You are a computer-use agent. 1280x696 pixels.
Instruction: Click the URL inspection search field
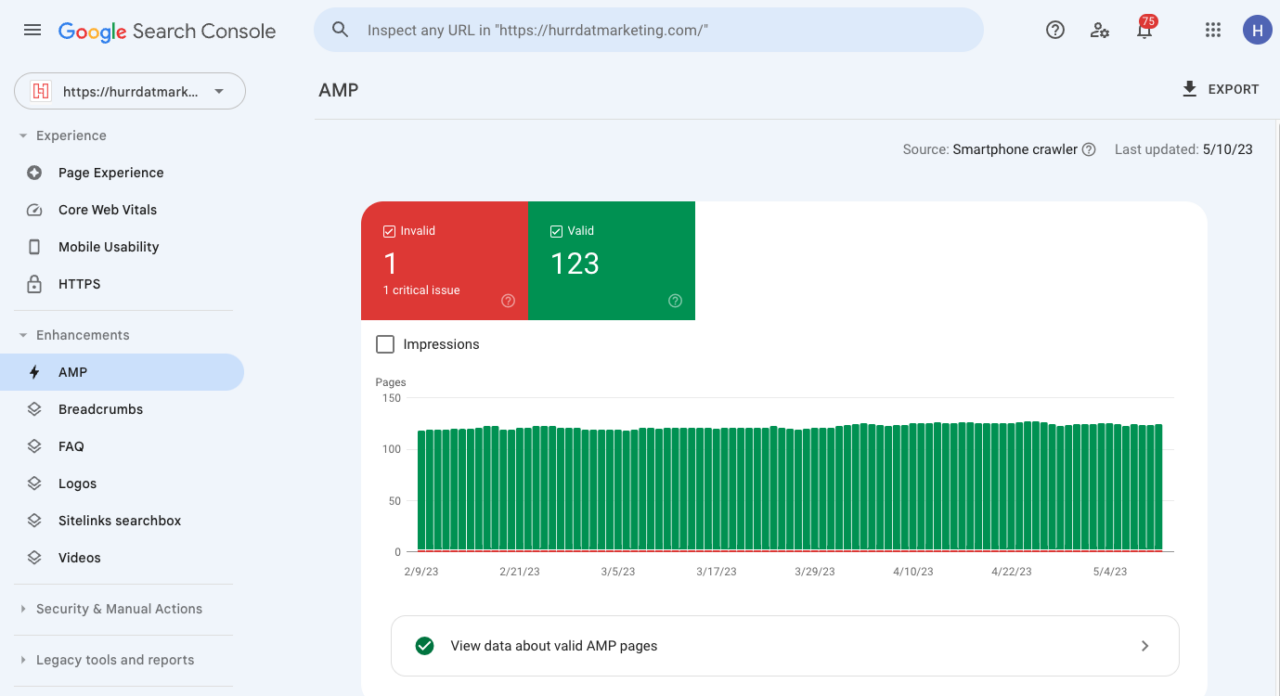coord(650,30)
